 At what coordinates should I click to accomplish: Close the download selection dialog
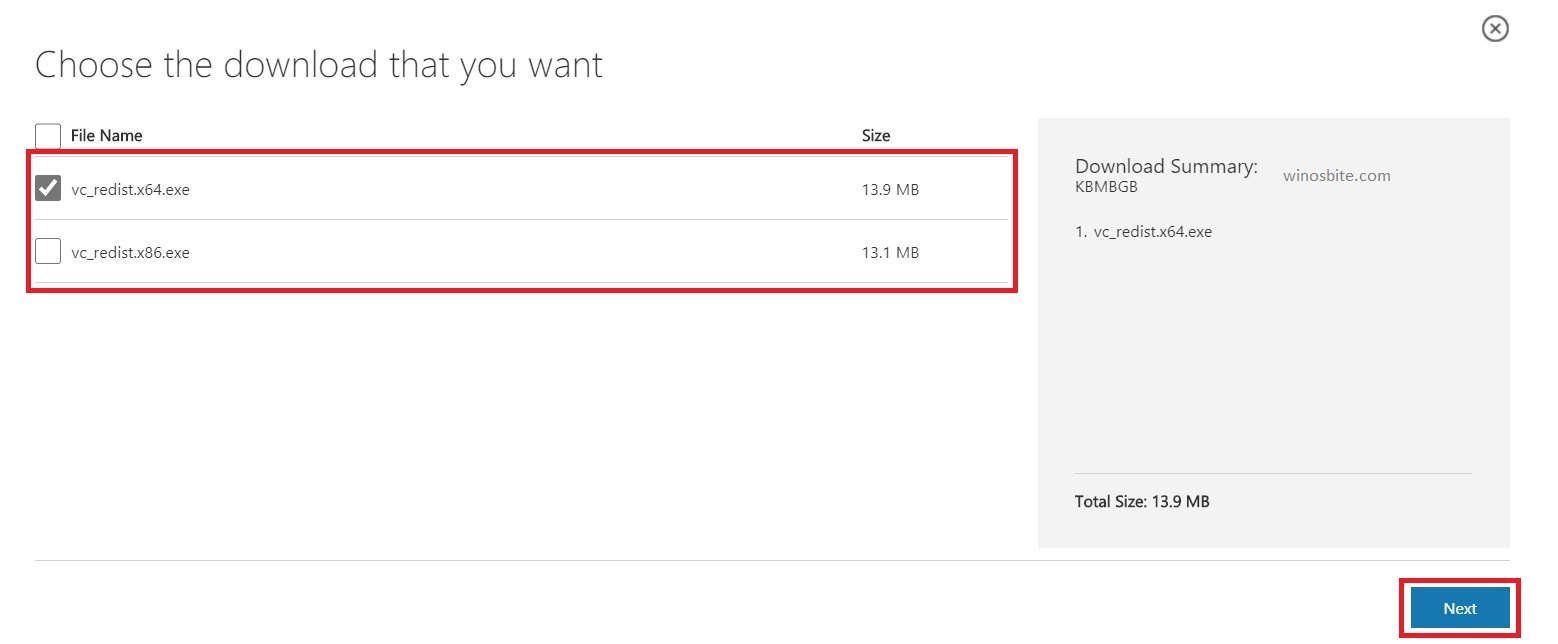(1494, 29)
